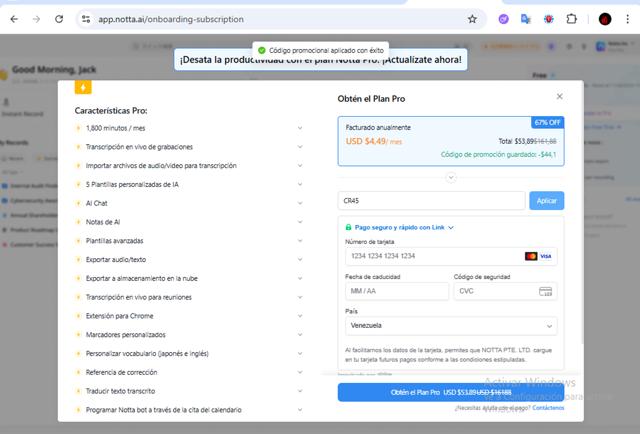Expand Pago seguro y rápido con Link
640x434 pixels.
(x=404, y=227)
